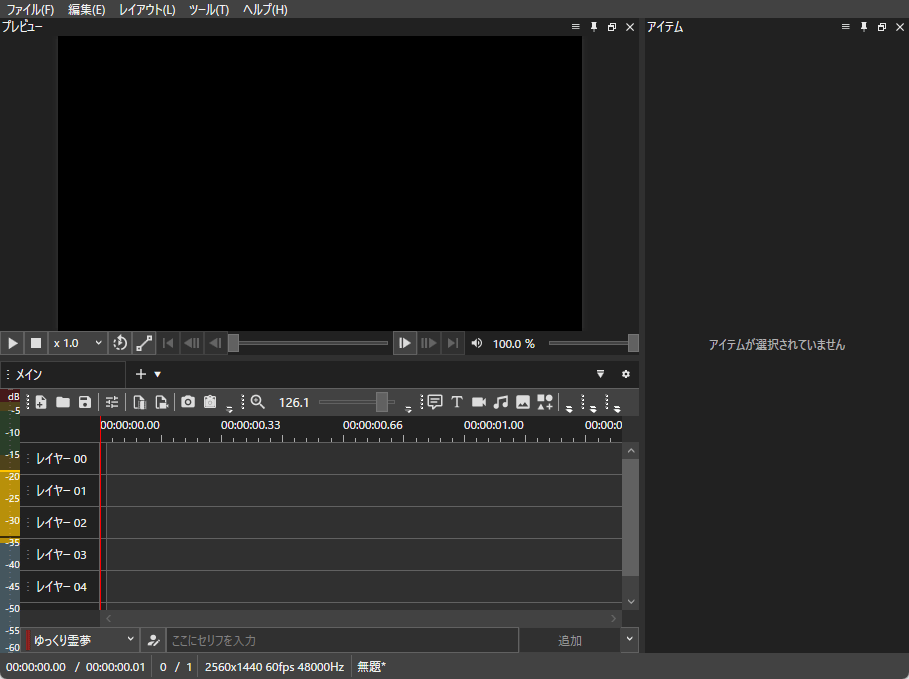Create a new timeline with the plus button
The width and height of the screenshot is (909, 679).
(140, 374)
